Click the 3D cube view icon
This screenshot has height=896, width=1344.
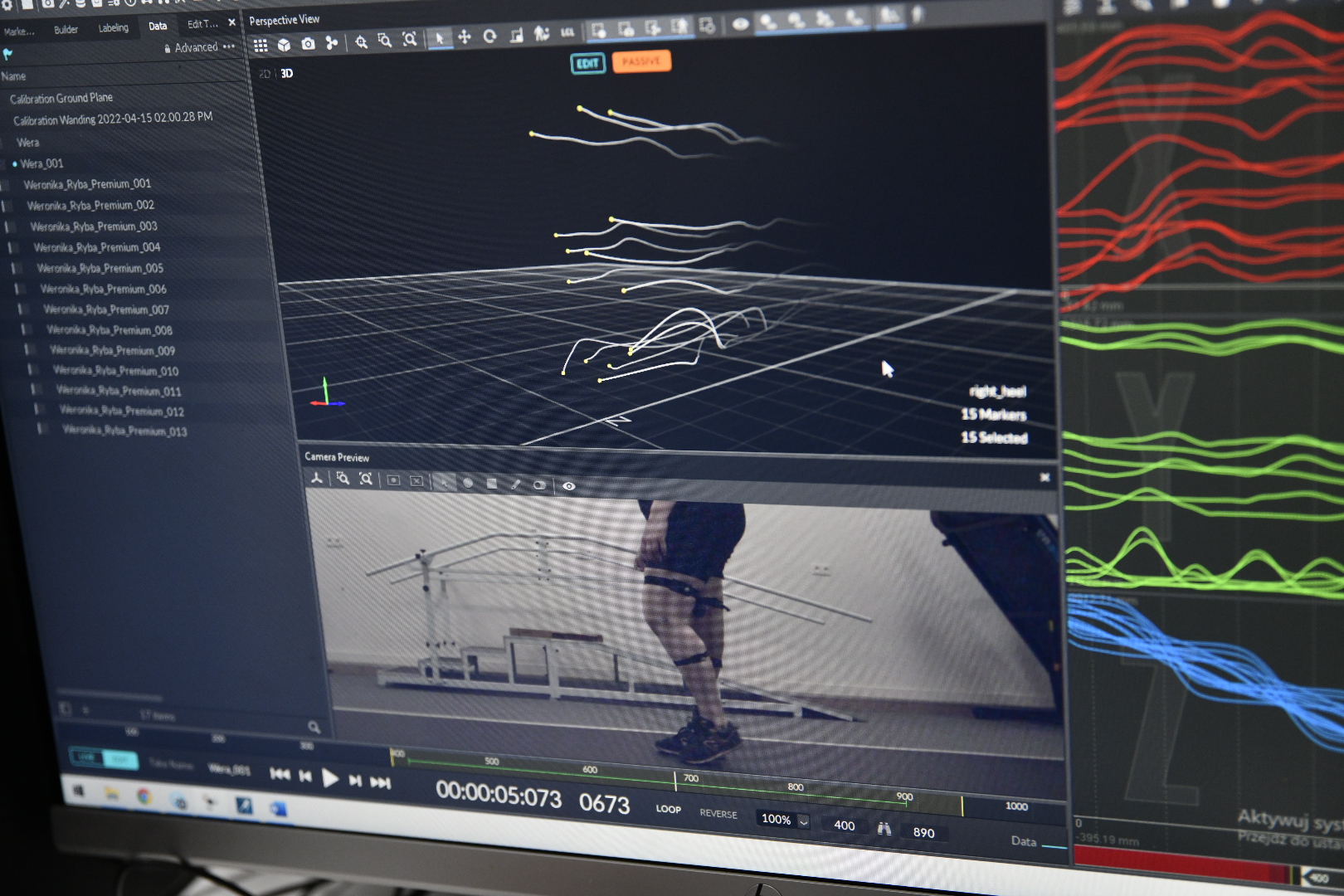click(285, 45)
